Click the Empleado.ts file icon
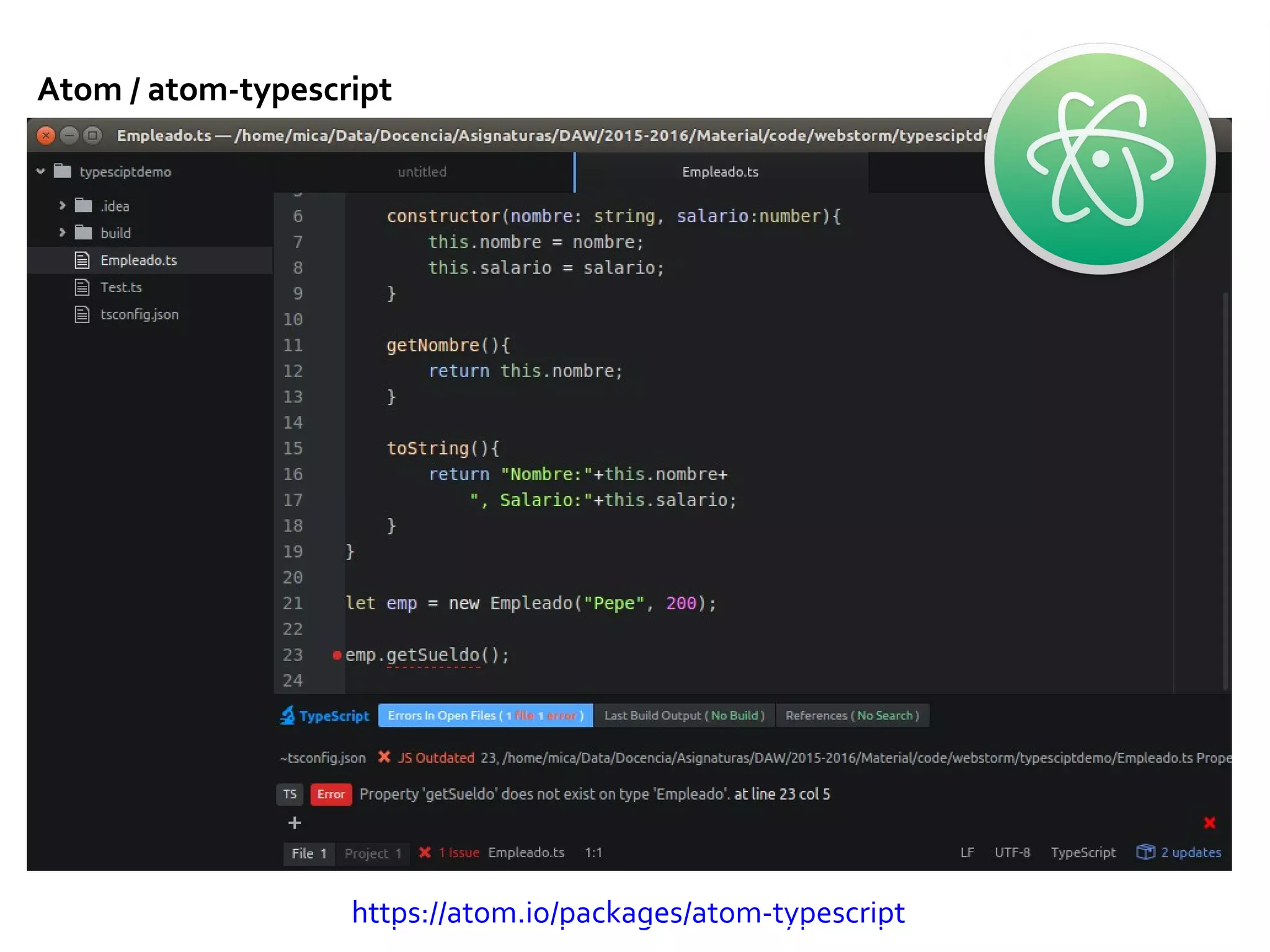1270x952 pixels. coord(82,260)
